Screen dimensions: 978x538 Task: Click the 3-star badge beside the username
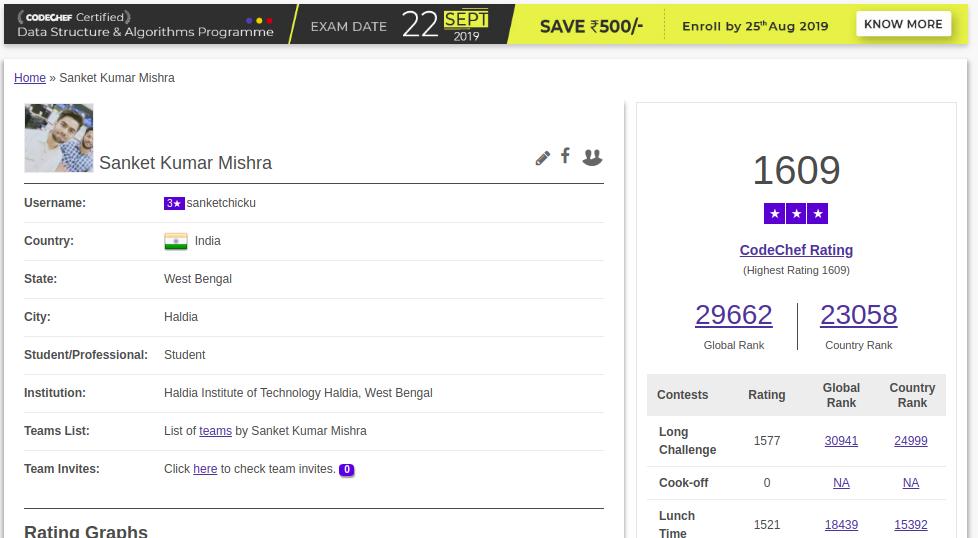click(174, 203)
